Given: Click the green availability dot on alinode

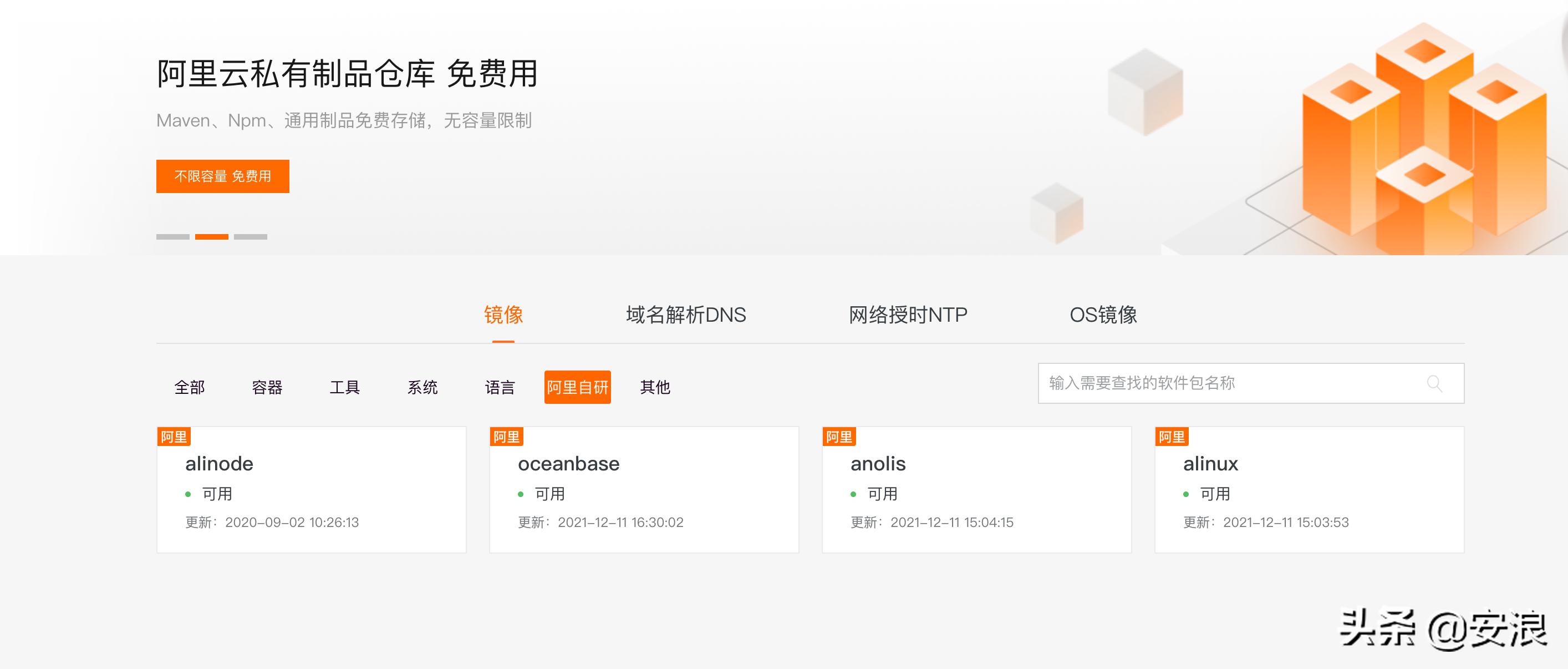Looking at the screenshot, I should pos(189,494).
